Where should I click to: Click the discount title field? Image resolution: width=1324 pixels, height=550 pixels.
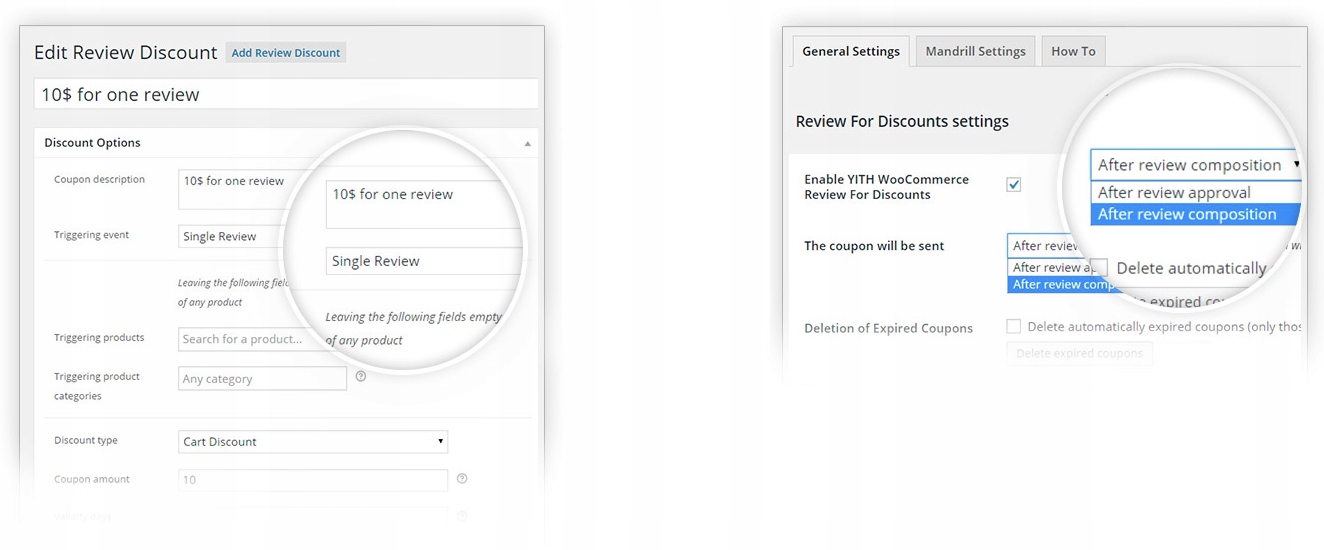pyautogui.click(x=285, y=95)
